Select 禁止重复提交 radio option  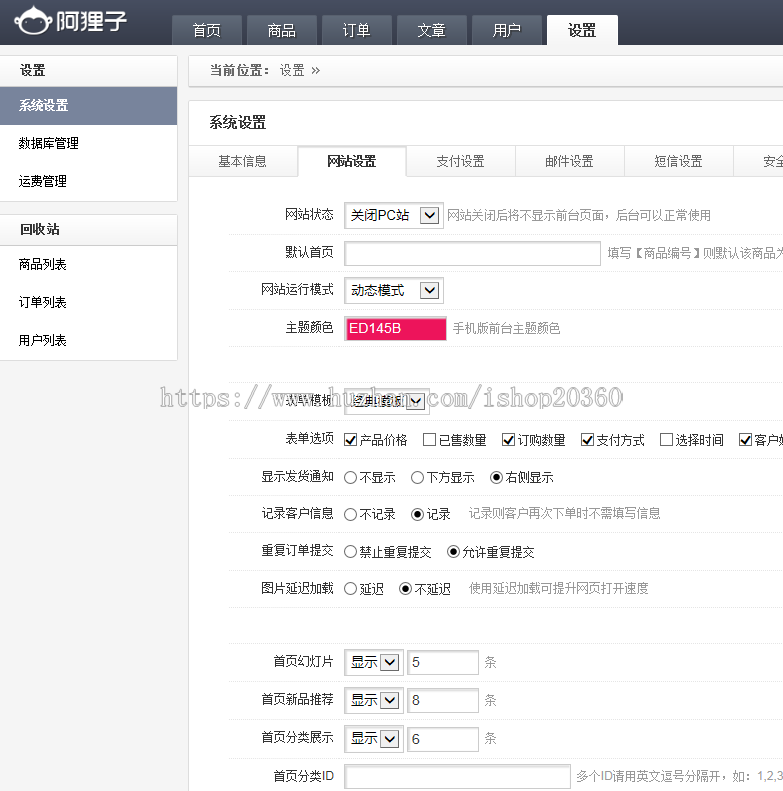tap(351, 552)
